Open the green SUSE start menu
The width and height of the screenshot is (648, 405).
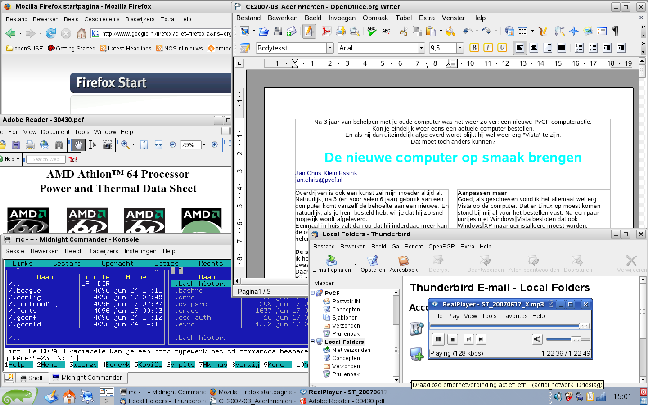(x=17, y=396)
